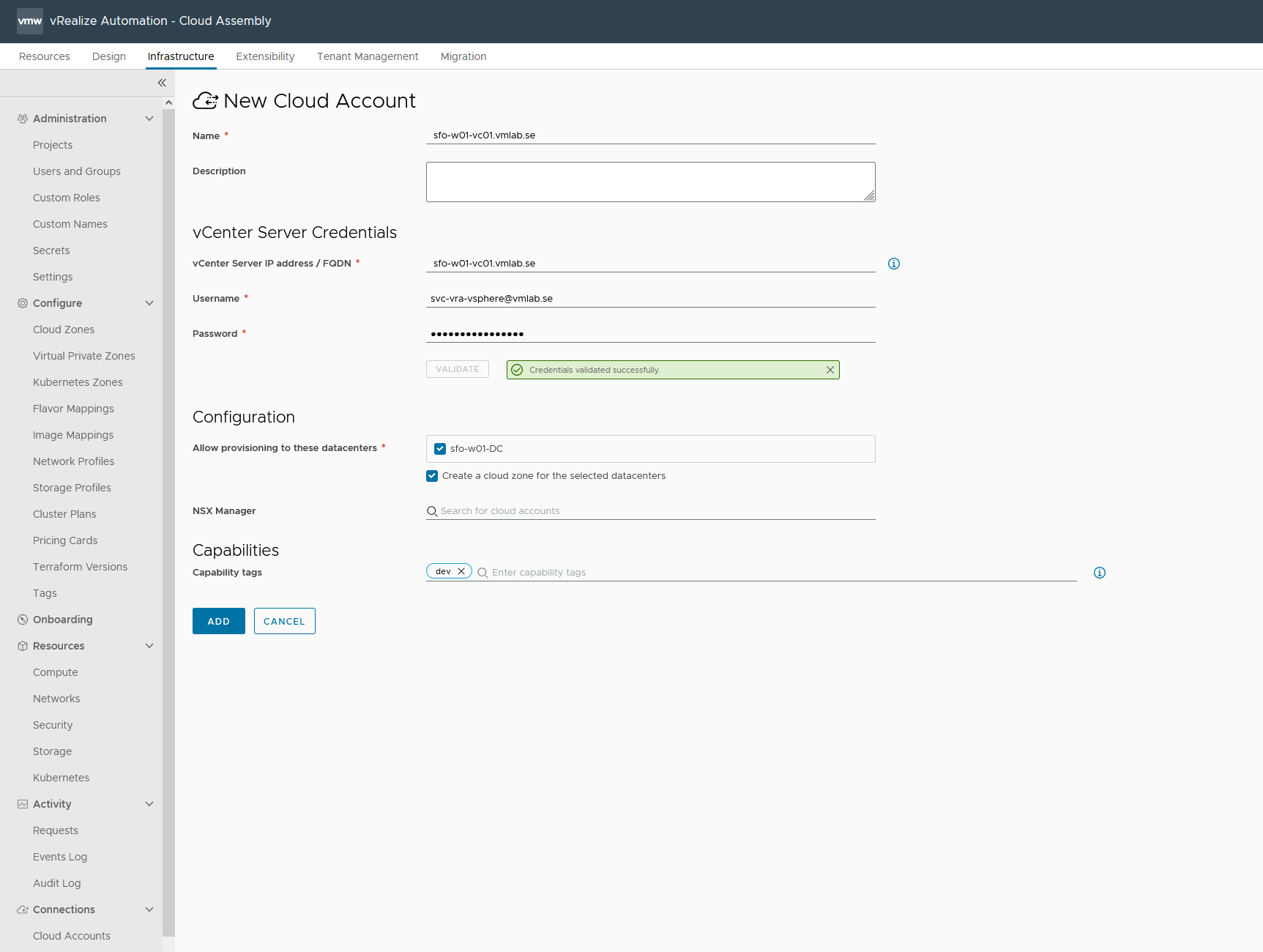Screen dimensions: 1263x952
Task: Open Virtual Private Zones
Action: click(x=84, y=356)
